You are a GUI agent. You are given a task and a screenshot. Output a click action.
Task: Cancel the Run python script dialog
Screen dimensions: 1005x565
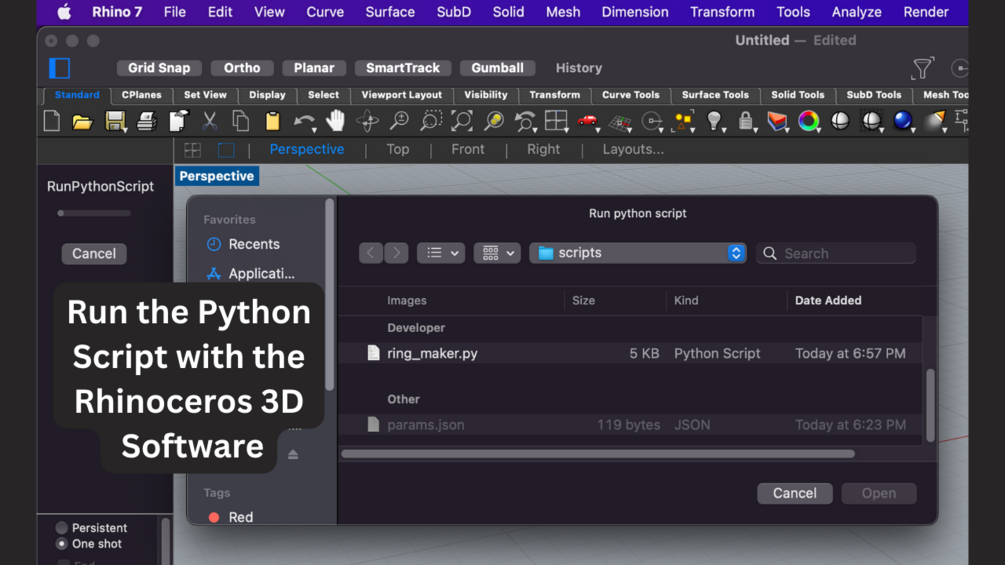(x=795, y=493)
